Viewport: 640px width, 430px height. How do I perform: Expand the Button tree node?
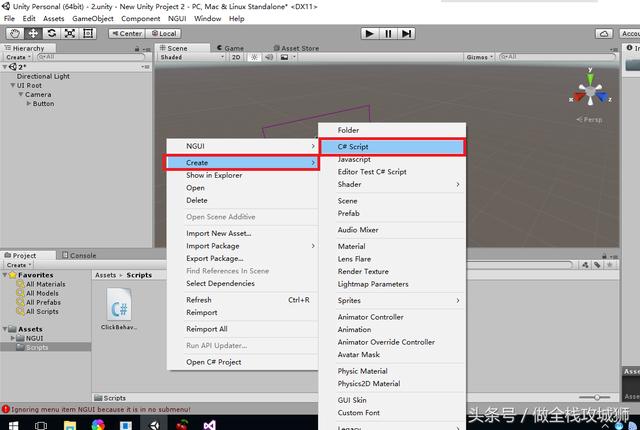pos(29,104)
